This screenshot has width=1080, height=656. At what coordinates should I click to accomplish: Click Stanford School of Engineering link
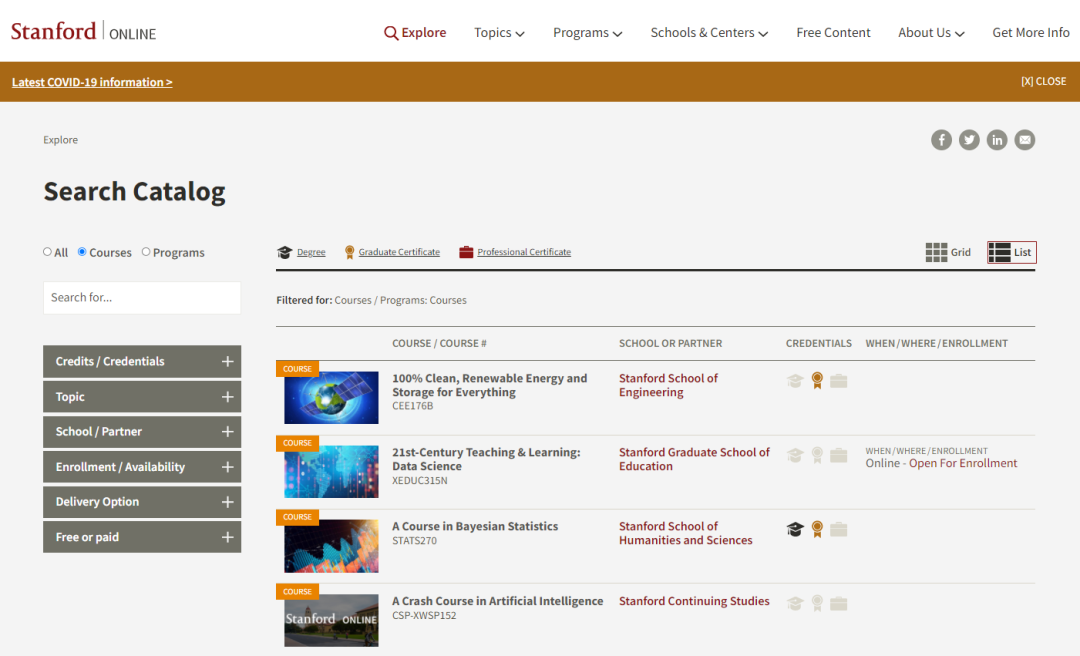pyautogui.click(x=668, y=385)
